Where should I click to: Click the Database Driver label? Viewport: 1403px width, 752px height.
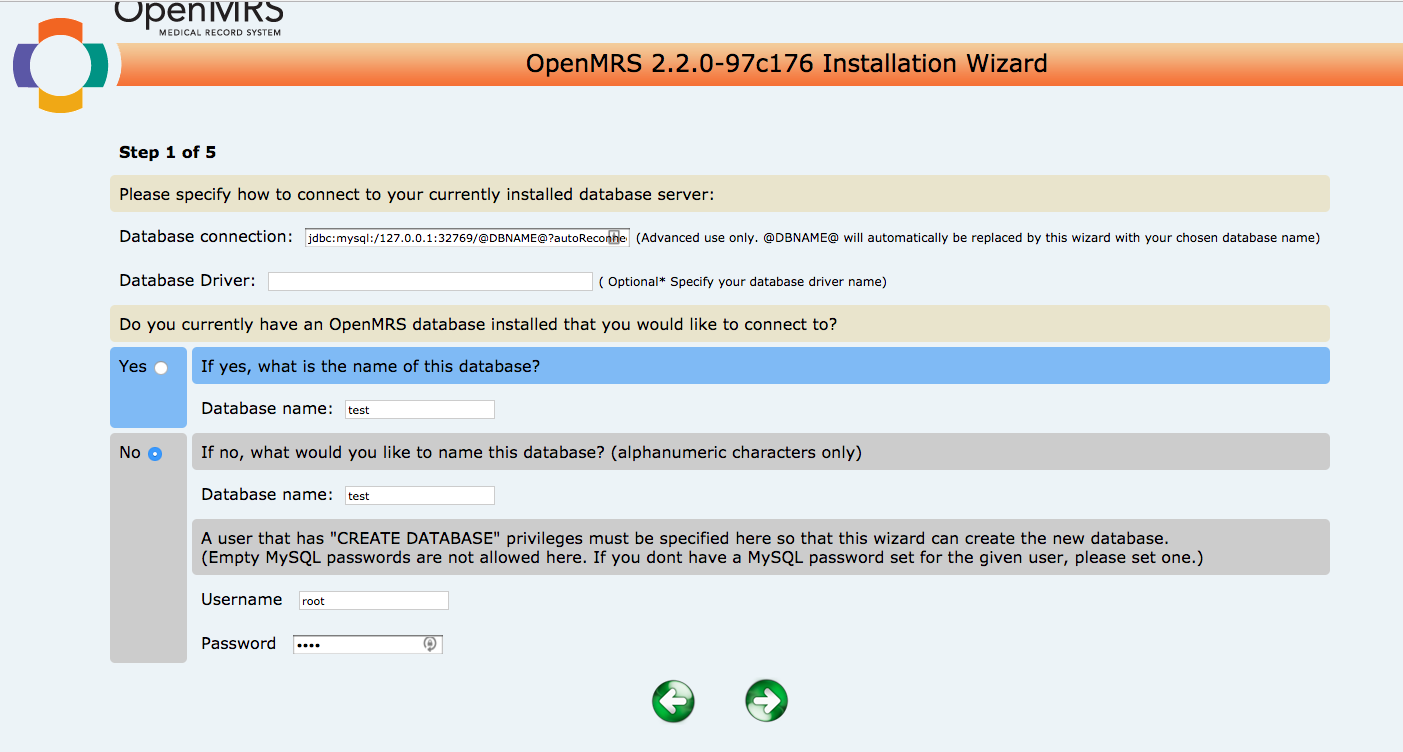pyautogui.click(x=187, y=281)
